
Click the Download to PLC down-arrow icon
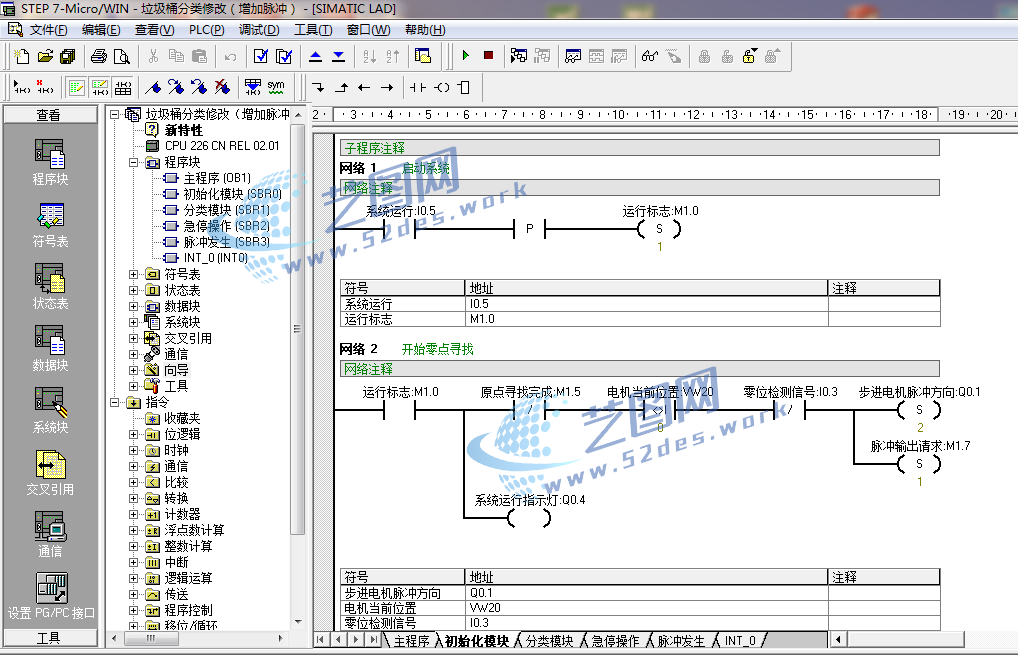[339, 56]
